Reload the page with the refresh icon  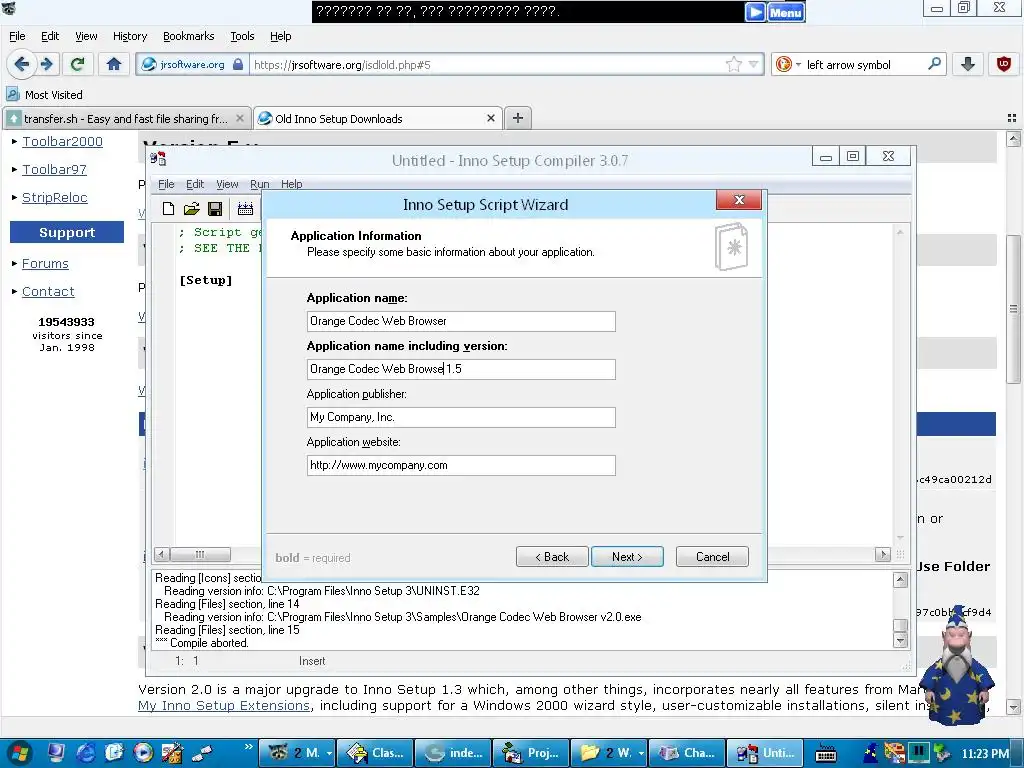coord(77,64)
